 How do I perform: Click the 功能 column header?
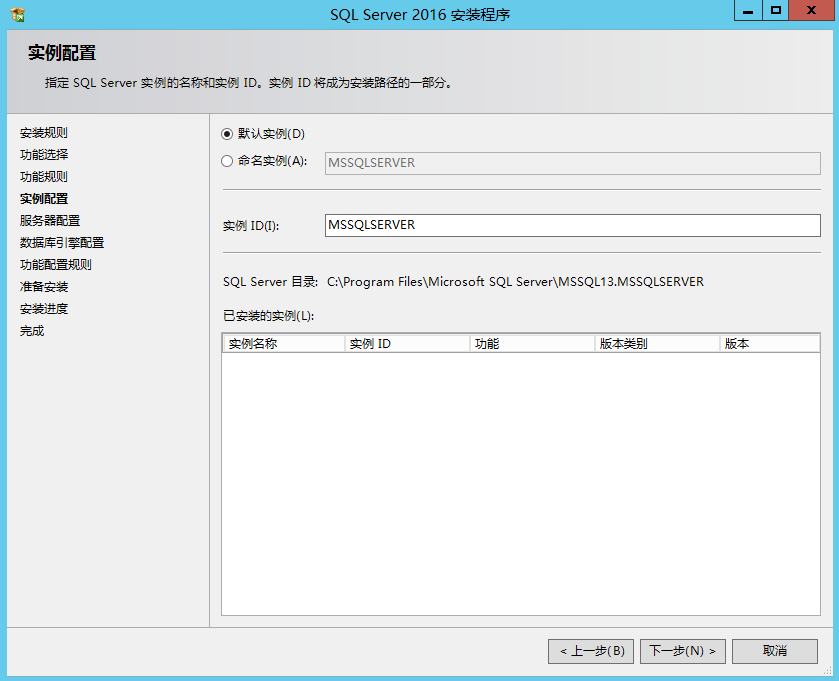532,343
